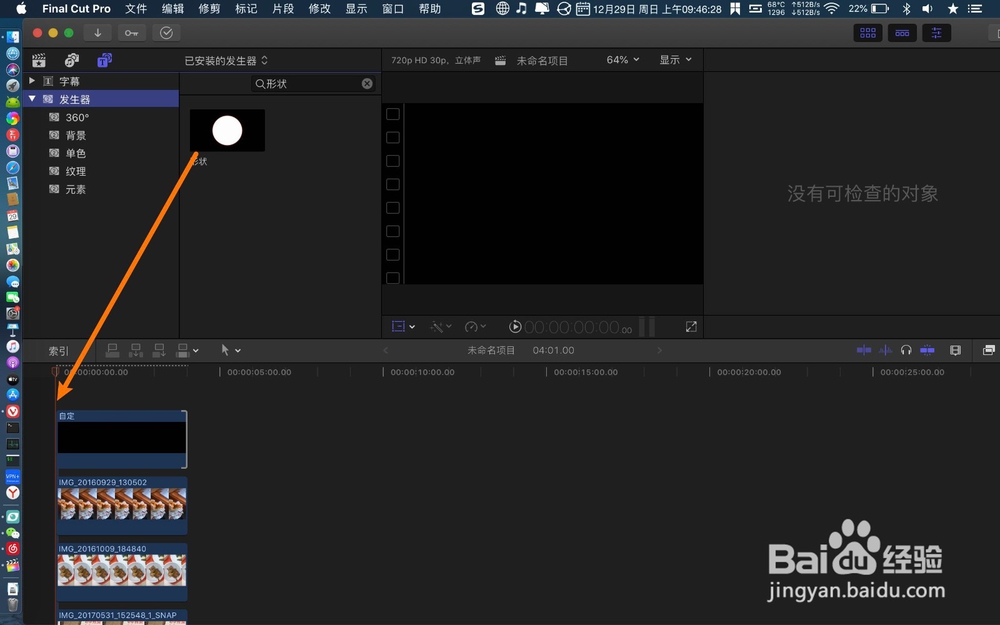
Task: Open the effects browser icon at timeline right
Action: click(989, 349)
